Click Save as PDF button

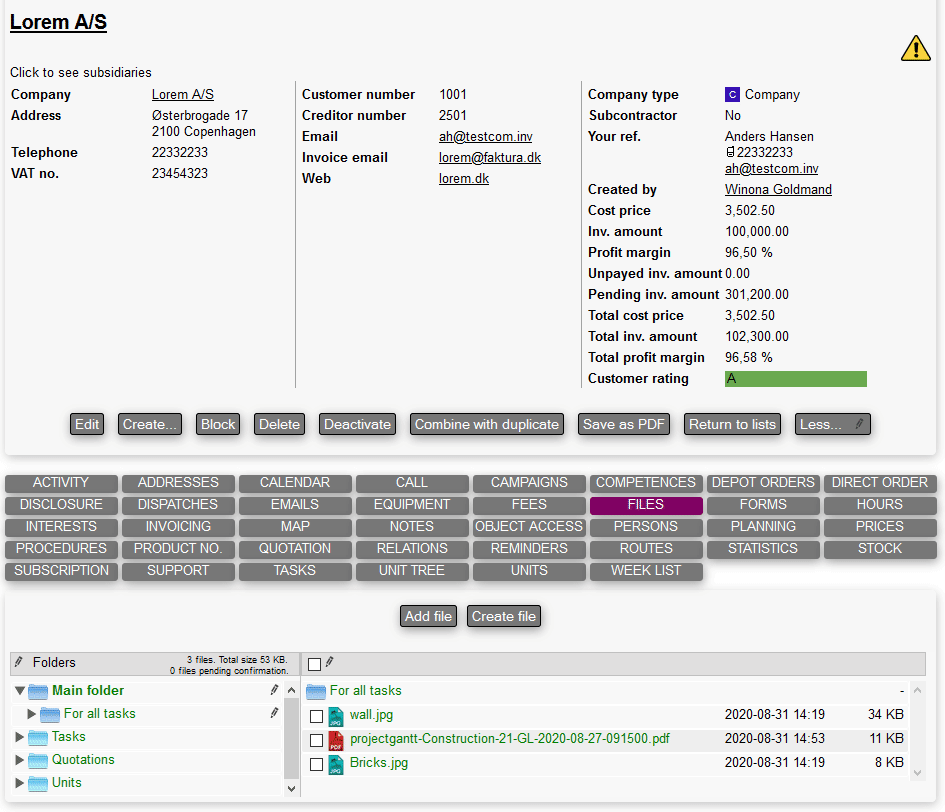(x=624, y=424)
